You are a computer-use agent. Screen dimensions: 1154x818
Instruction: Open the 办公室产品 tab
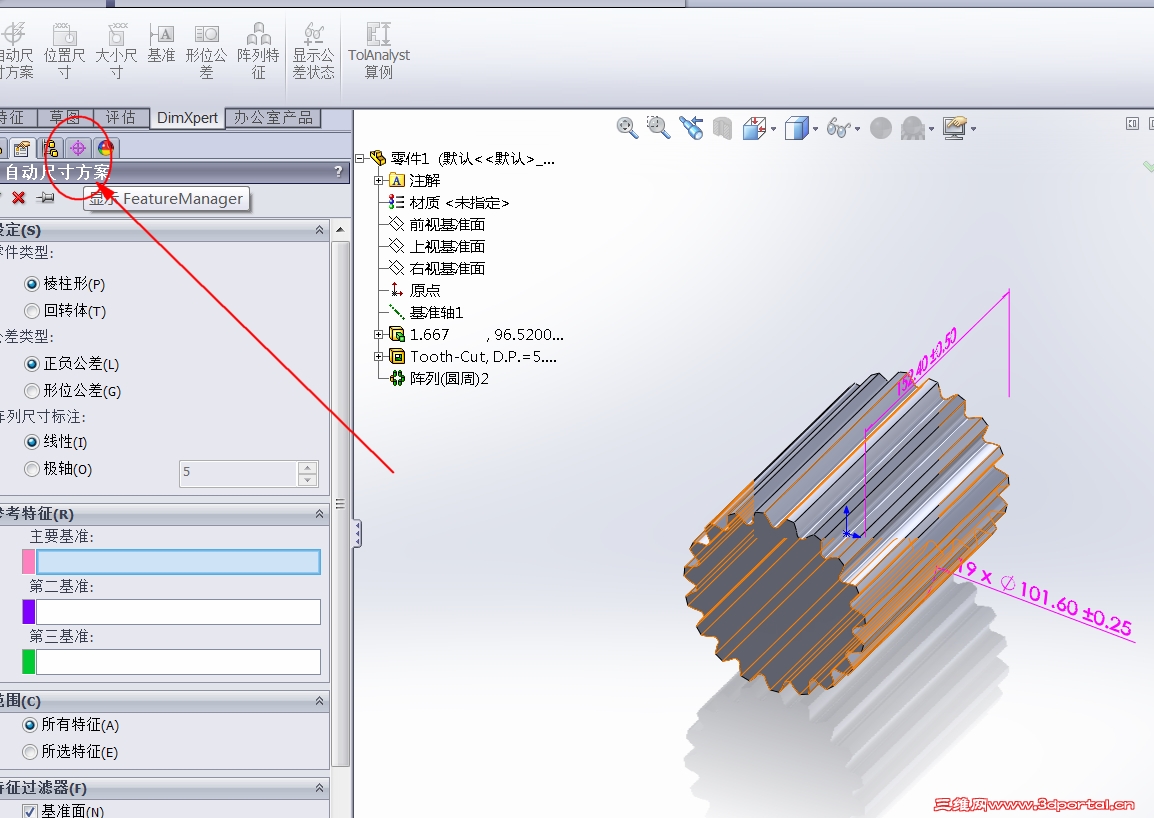pos(273,118)
